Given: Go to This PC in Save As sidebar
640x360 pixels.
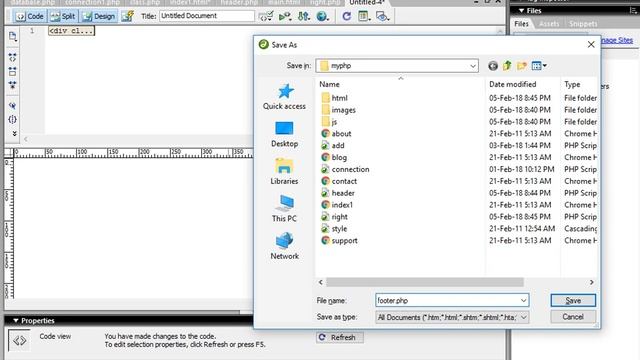Looking at the screenshot, I should pos(284,209).
